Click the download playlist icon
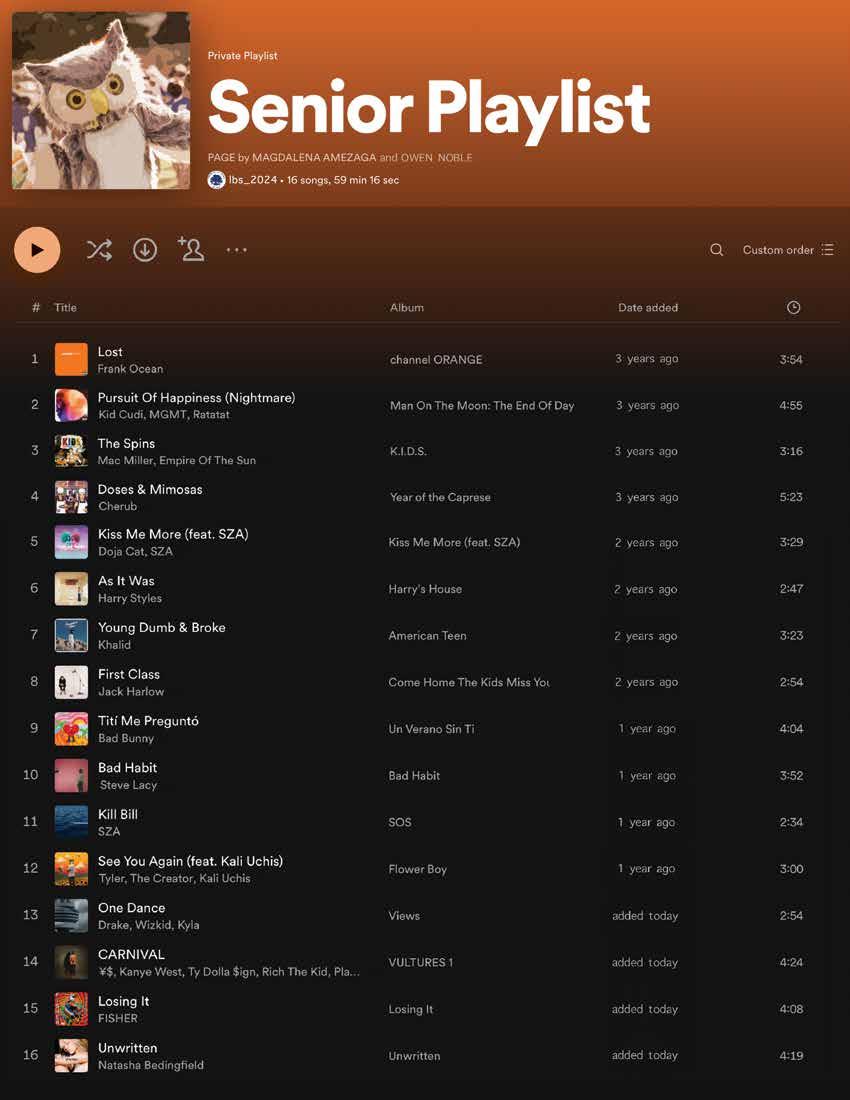850x1100 pixels. [145, 250]
